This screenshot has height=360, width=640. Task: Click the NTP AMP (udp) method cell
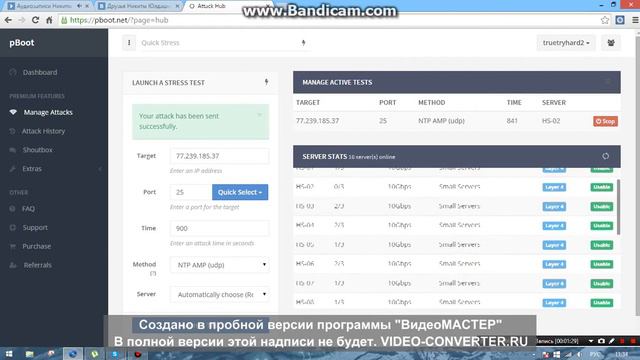click(441, 121)
